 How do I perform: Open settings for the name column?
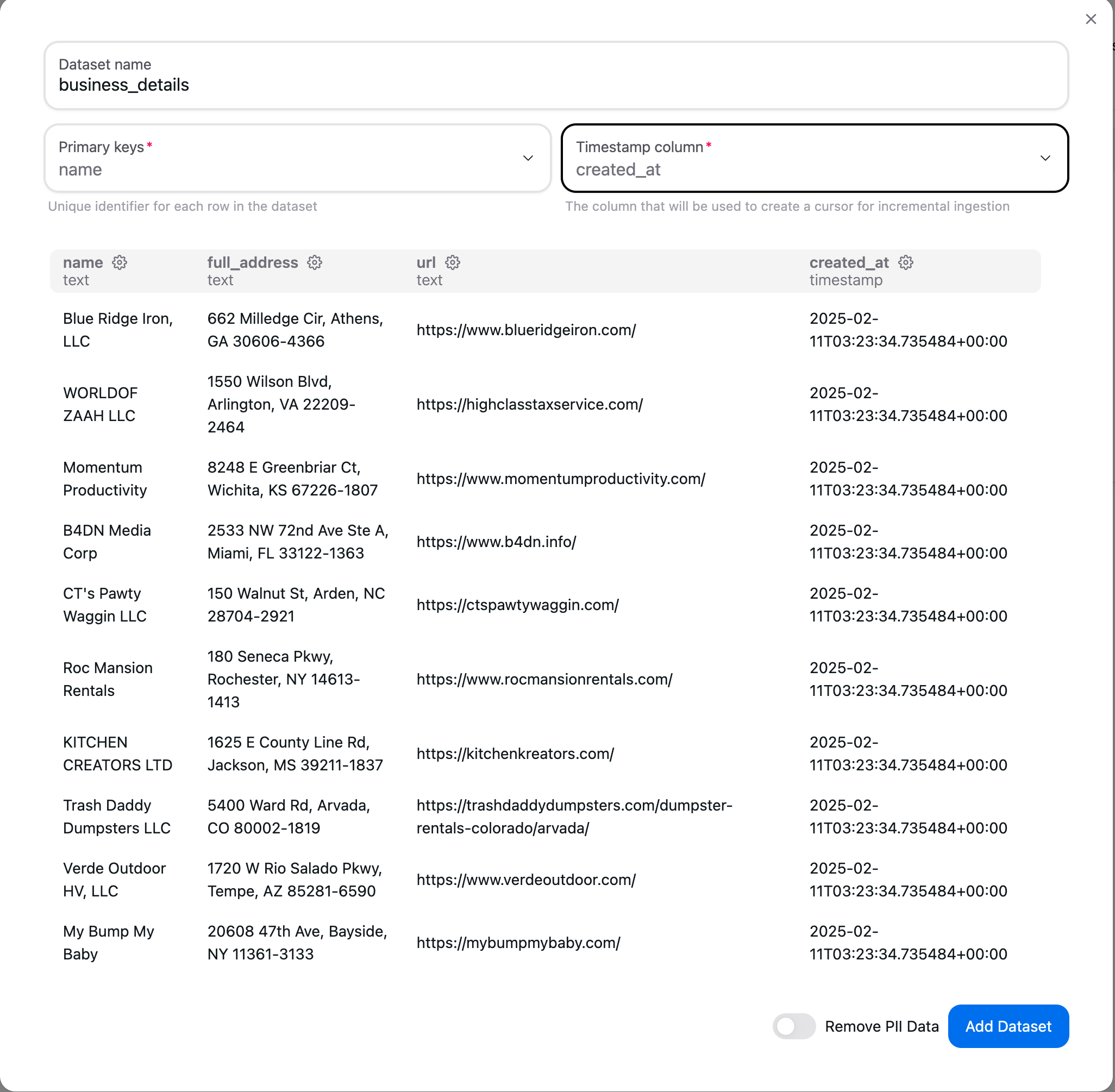tap(120, 262)
